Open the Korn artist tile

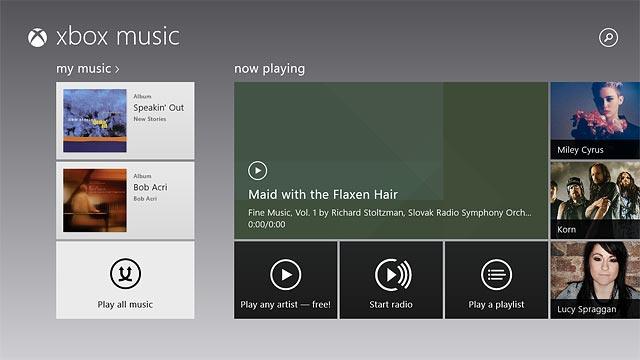point(595,200)
